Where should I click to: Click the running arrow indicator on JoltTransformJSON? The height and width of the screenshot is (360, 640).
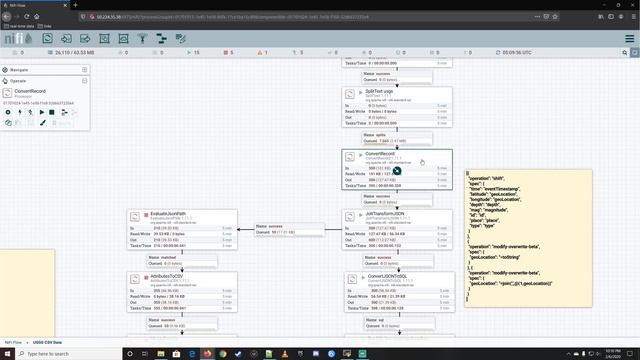[361, 215]
